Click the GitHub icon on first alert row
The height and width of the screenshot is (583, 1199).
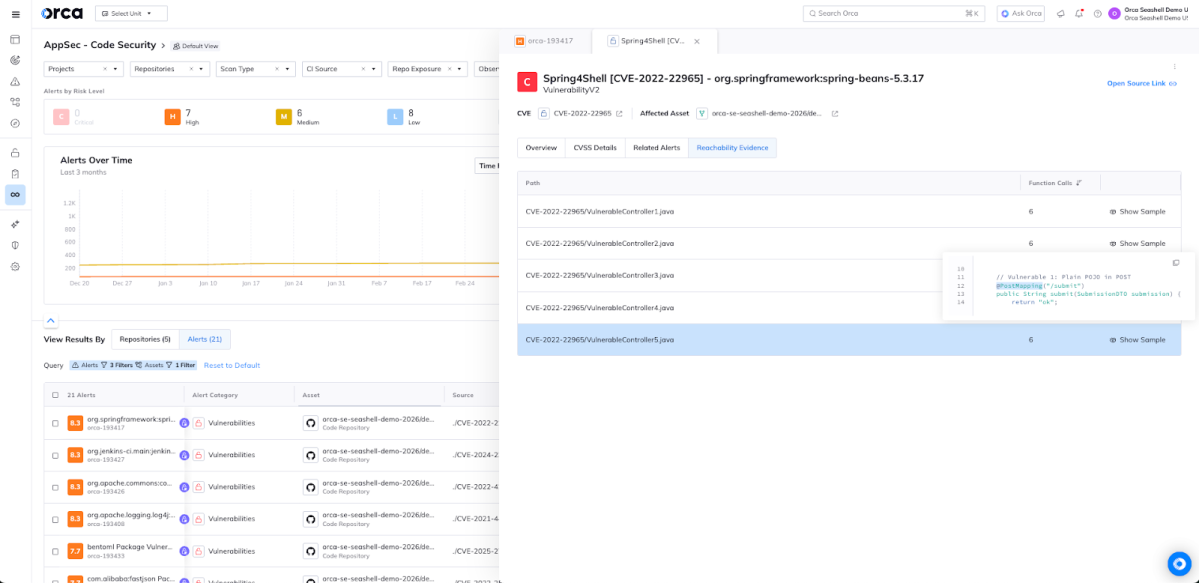click(x=309, y=422)
